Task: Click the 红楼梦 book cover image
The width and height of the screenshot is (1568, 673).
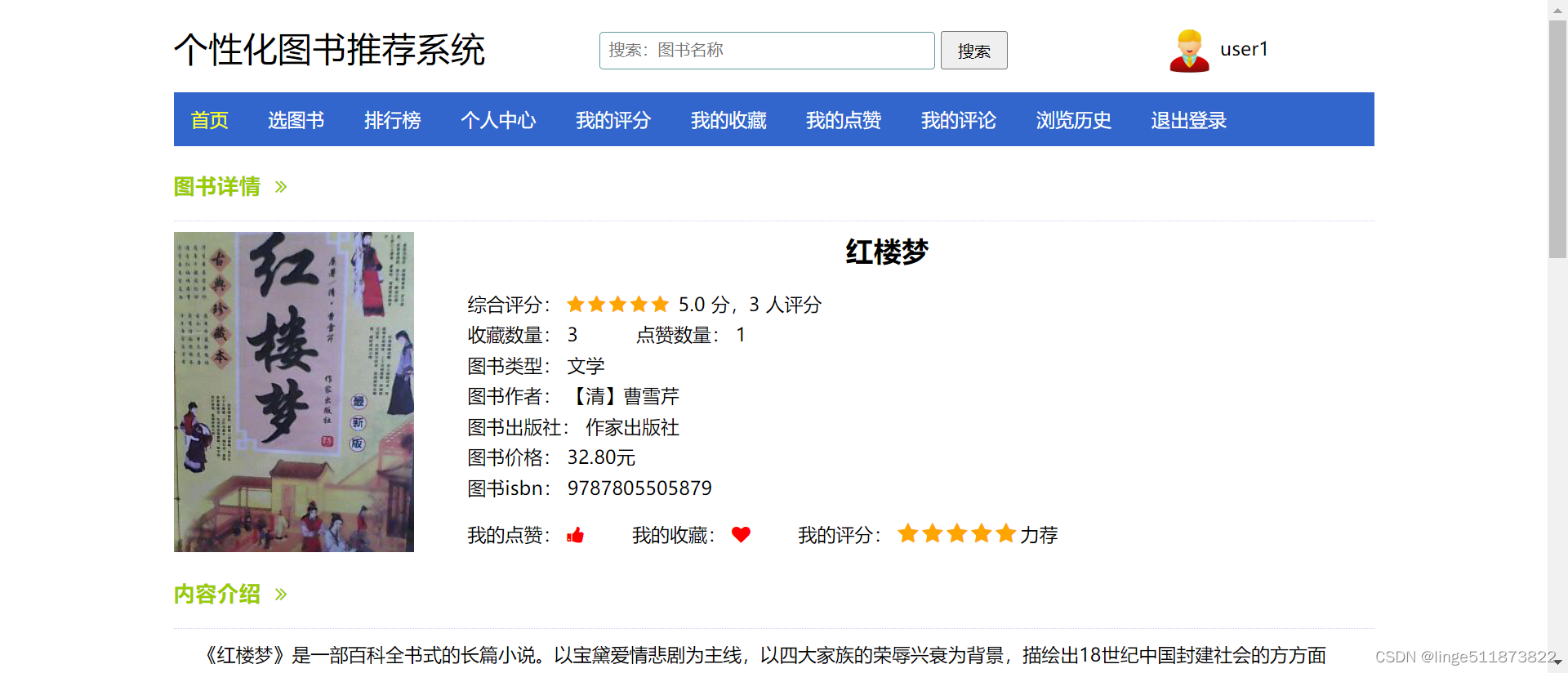Action: click(294, 392)
